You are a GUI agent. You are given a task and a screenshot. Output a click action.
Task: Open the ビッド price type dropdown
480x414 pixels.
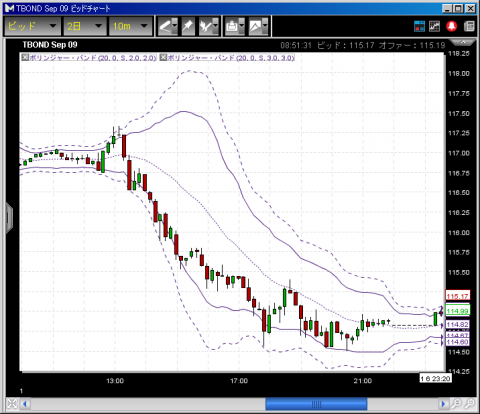pos(32,26)
